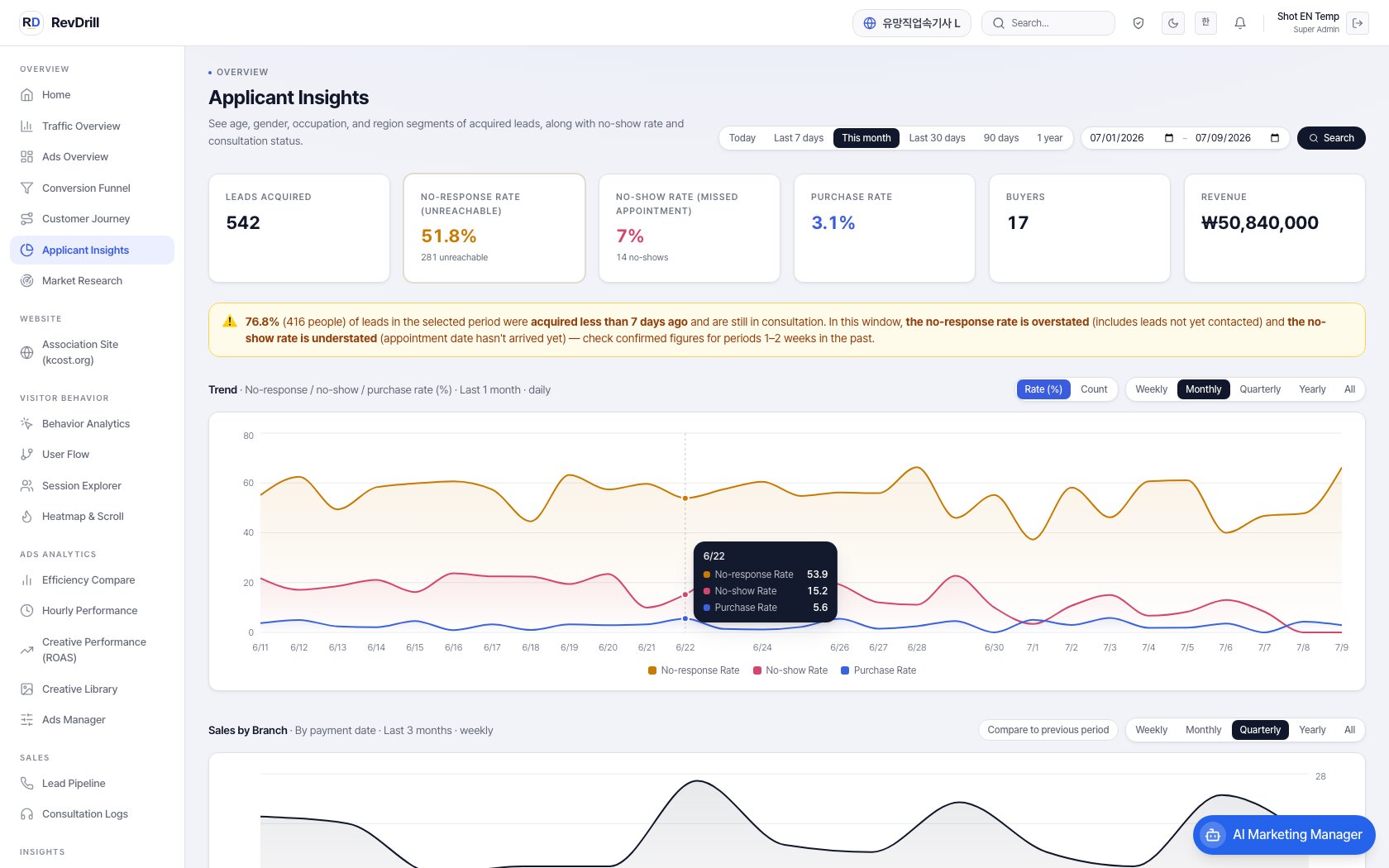Click into the header Search field
1389x868 pixels.
(1048, 23)
